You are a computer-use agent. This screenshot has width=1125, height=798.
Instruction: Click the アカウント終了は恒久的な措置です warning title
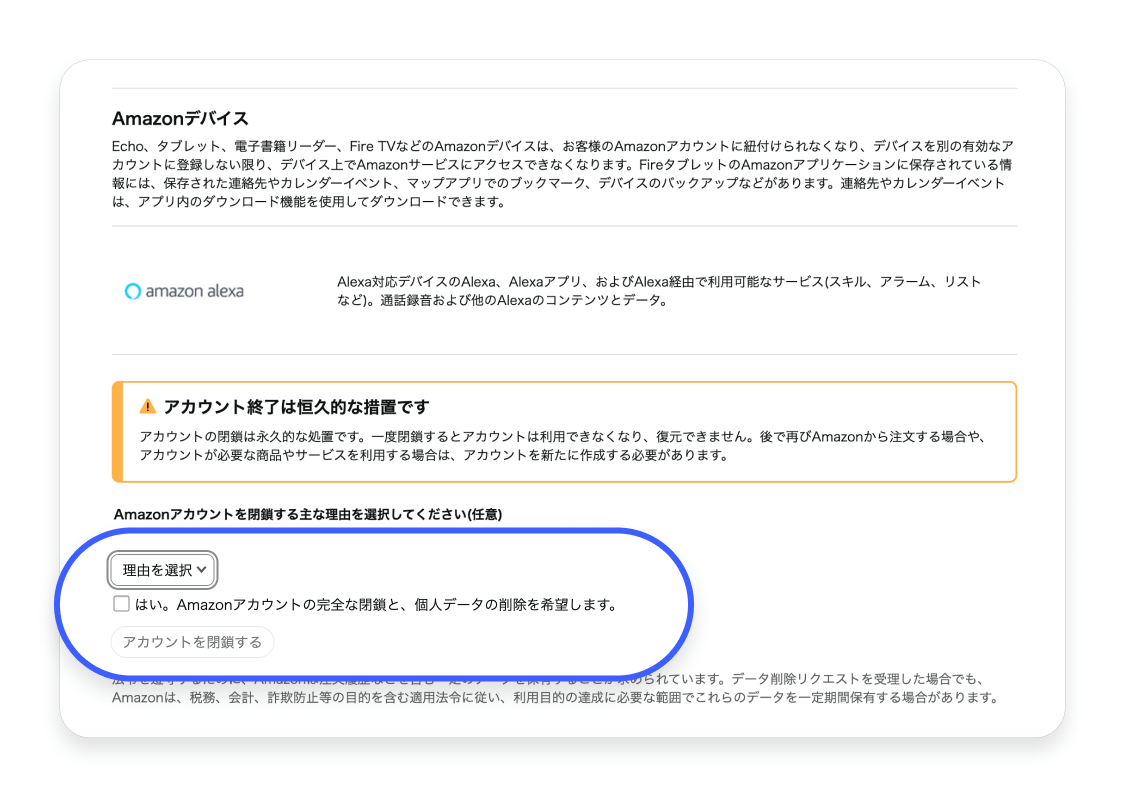coord(296,407)
